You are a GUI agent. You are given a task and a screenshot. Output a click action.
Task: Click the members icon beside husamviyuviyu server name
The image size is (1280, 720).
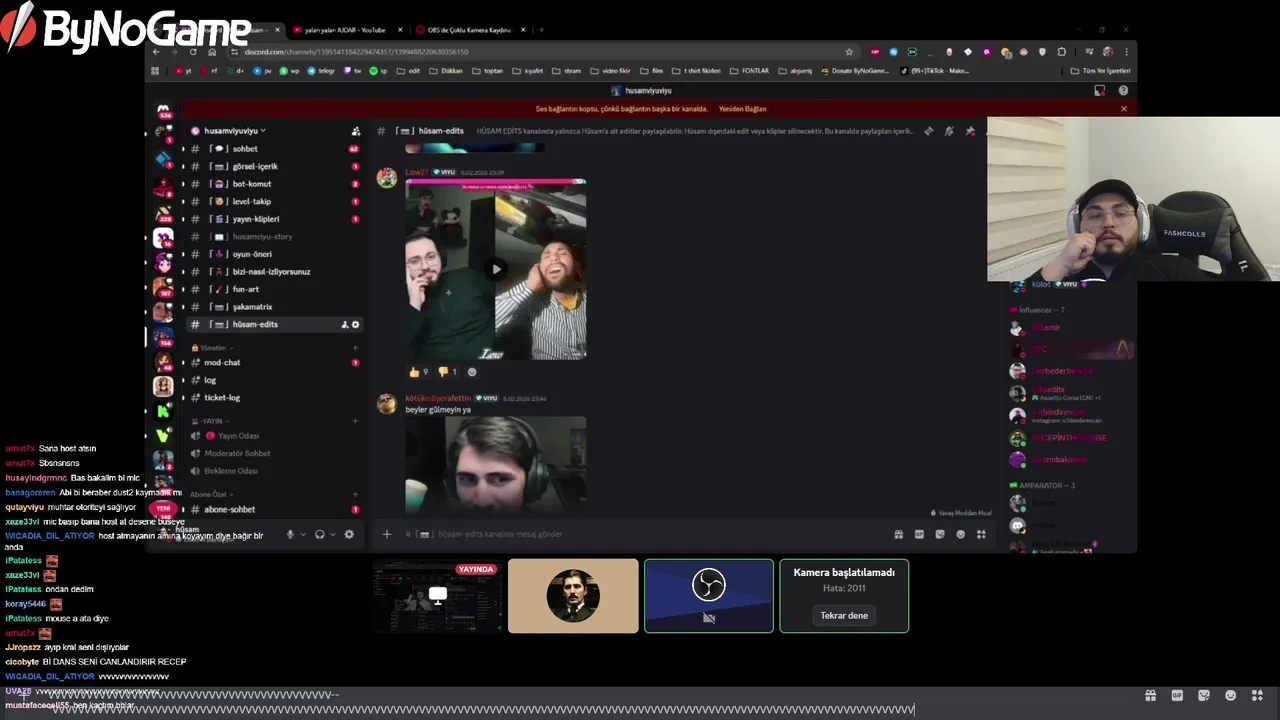coord(355,131)
